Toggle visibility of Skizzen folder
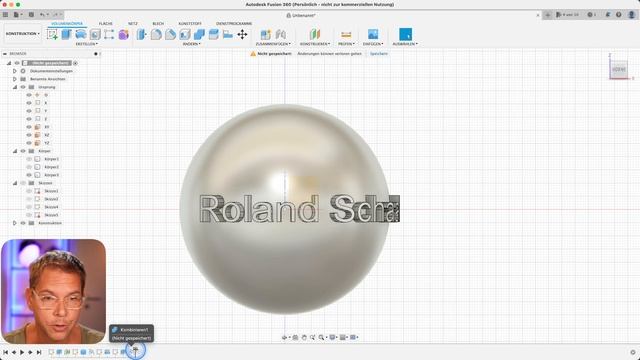 pyautogui.click(x=23, y=183)
